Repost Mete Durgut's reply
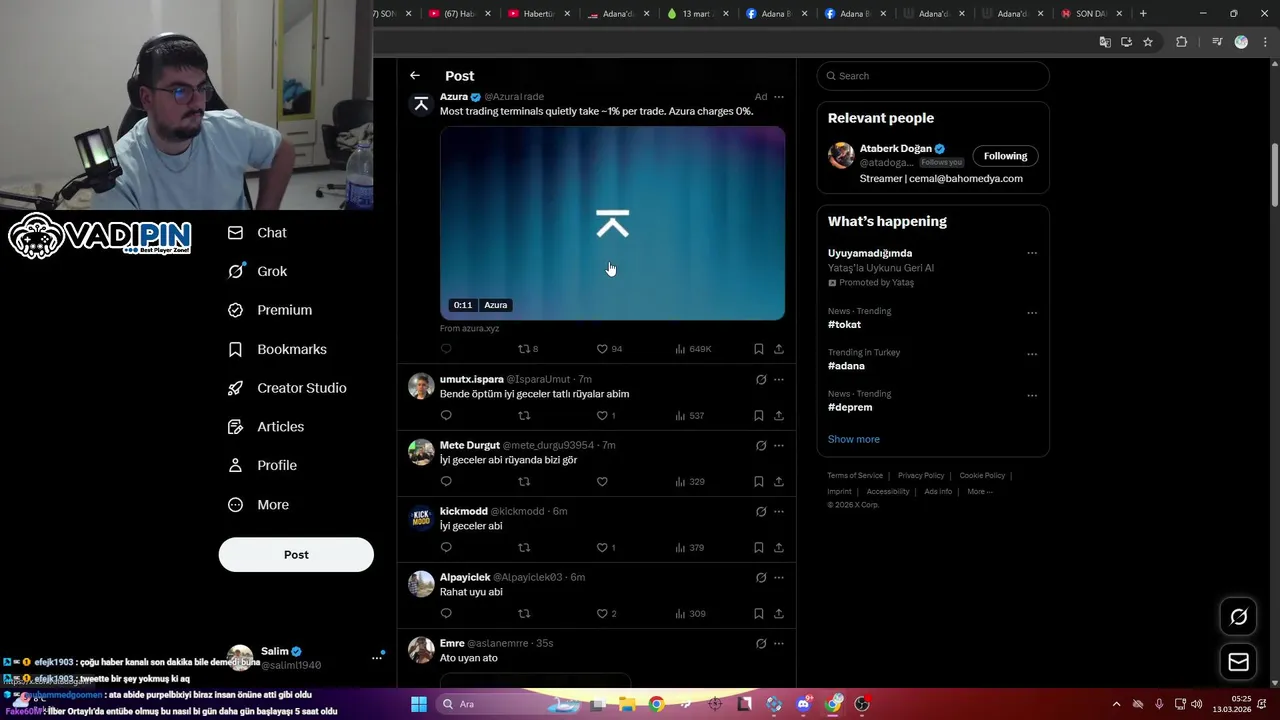The height and width of the screenshot is (720, 1280). click(523, 481)
